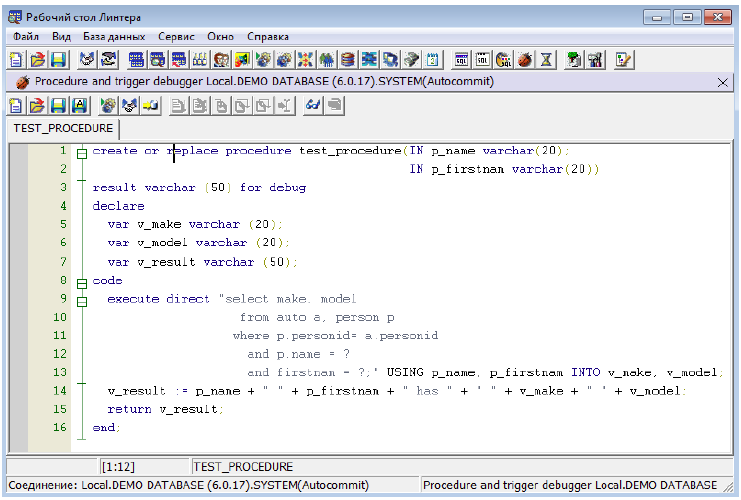Click the Save icon in debugger toolbar
Image resolution: width=741 pixels, height=500 pixels.
pyautogui.click(x=58, y=105)
